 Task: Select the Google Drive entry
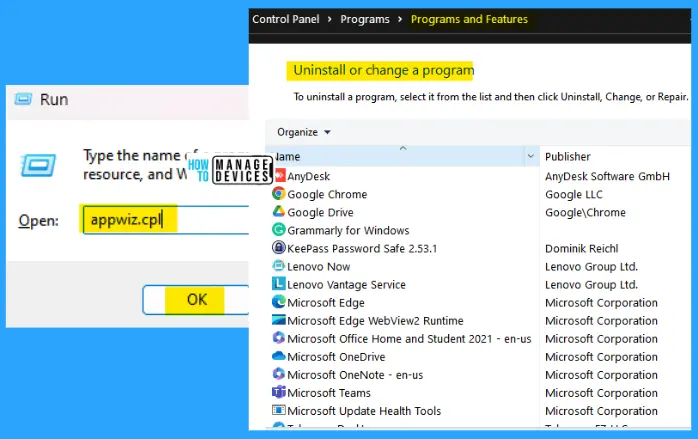pos(321,212)
